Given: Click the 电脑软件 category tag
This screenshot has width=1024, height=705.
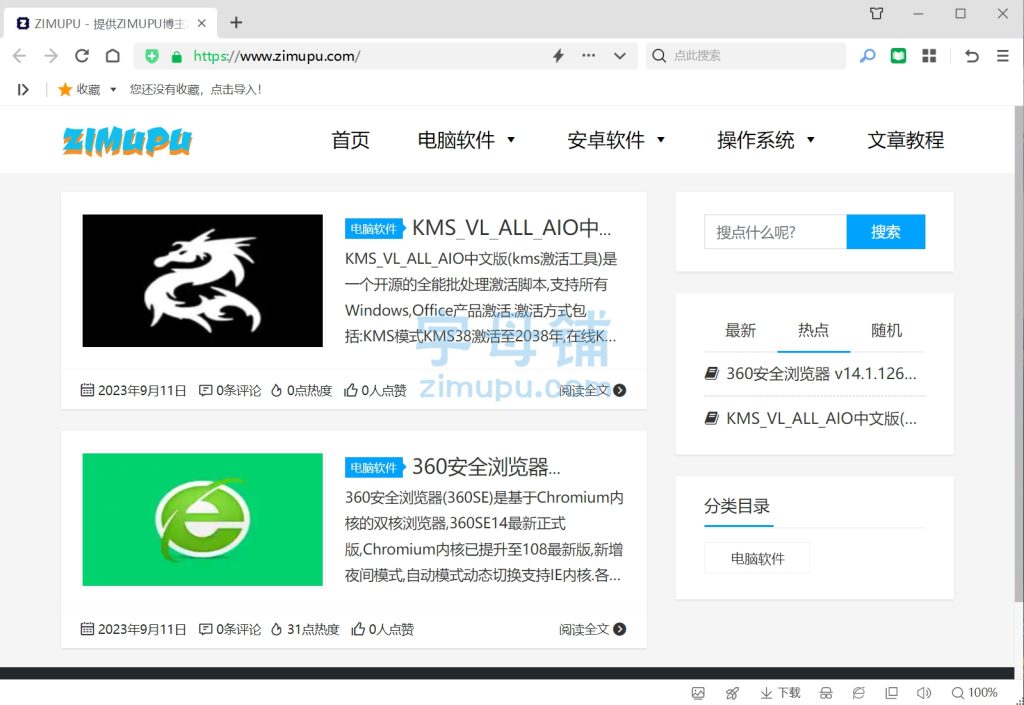Looking at the screenshot, I should (x=757, y=558).
